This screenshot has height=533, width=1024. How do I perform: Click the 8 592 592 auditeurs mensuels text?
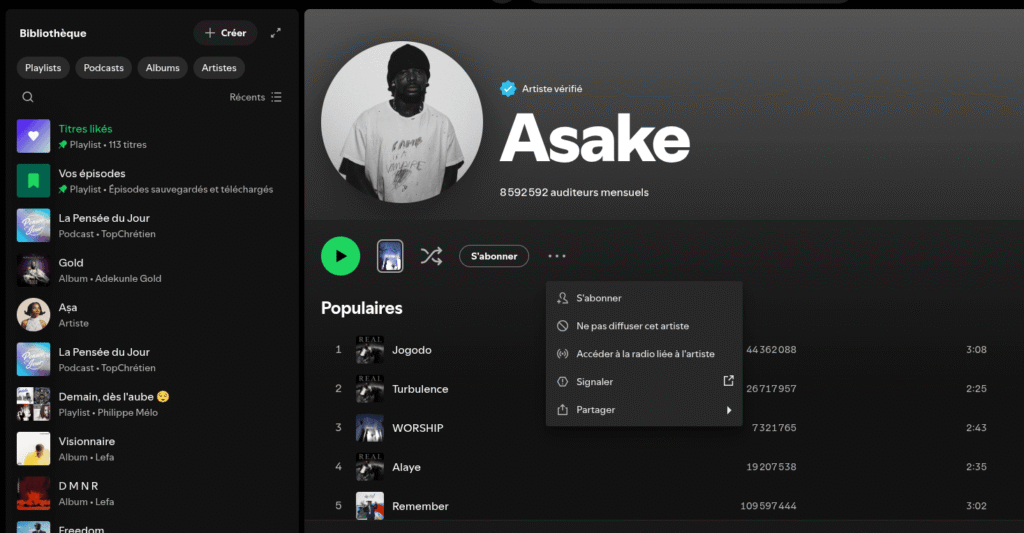574,192
